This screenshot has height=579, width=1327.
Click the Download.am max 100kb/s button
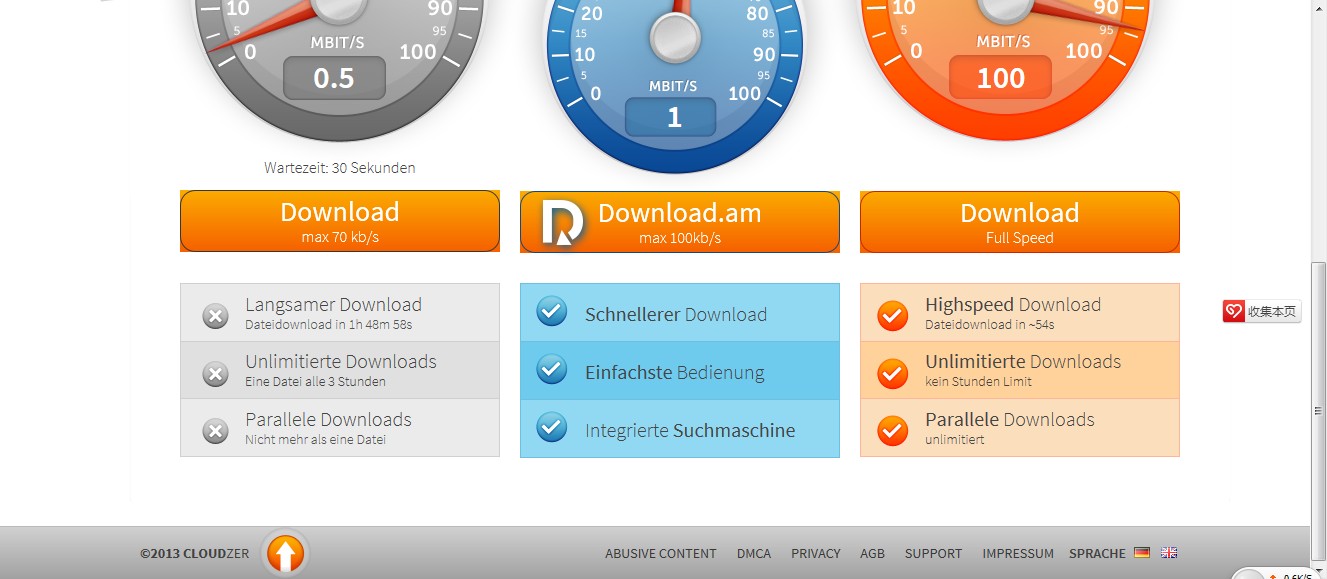(680, 222)
